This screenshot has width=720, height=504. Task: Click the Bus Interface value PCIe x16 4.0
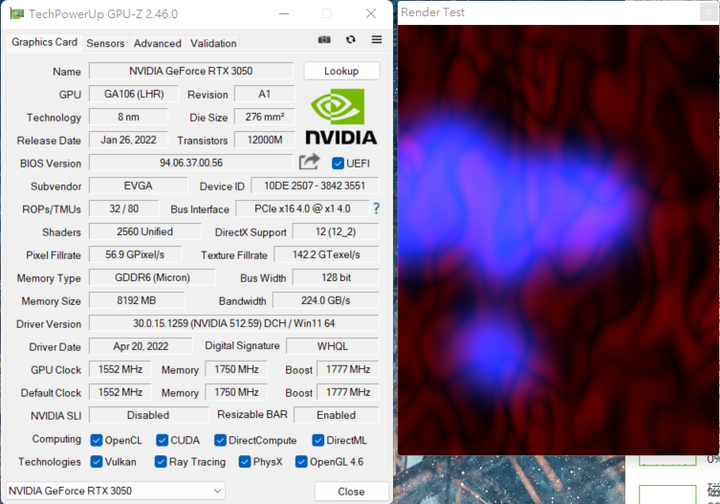(302, 209)
